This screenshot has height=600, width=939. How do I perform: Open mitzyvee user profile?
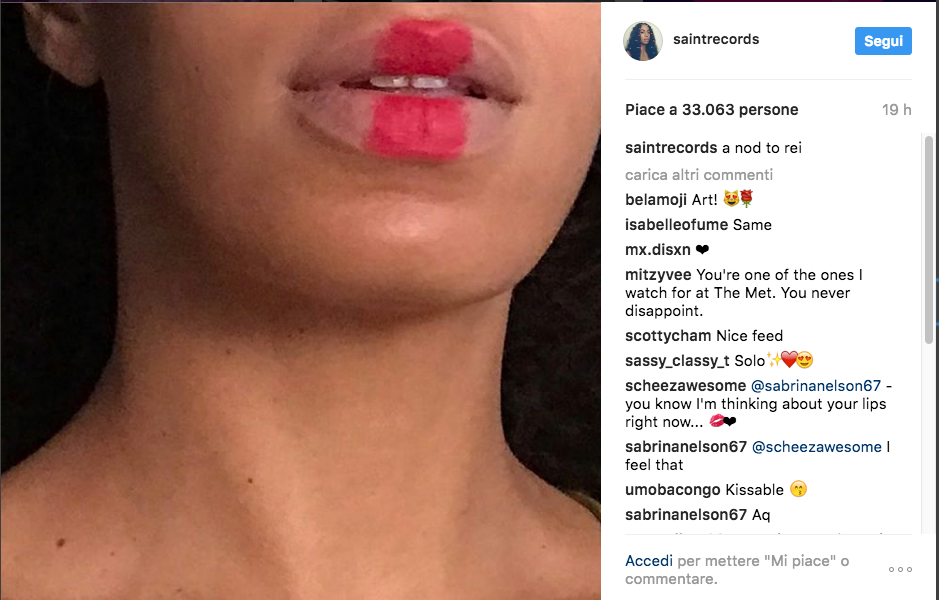pos(658,275)
